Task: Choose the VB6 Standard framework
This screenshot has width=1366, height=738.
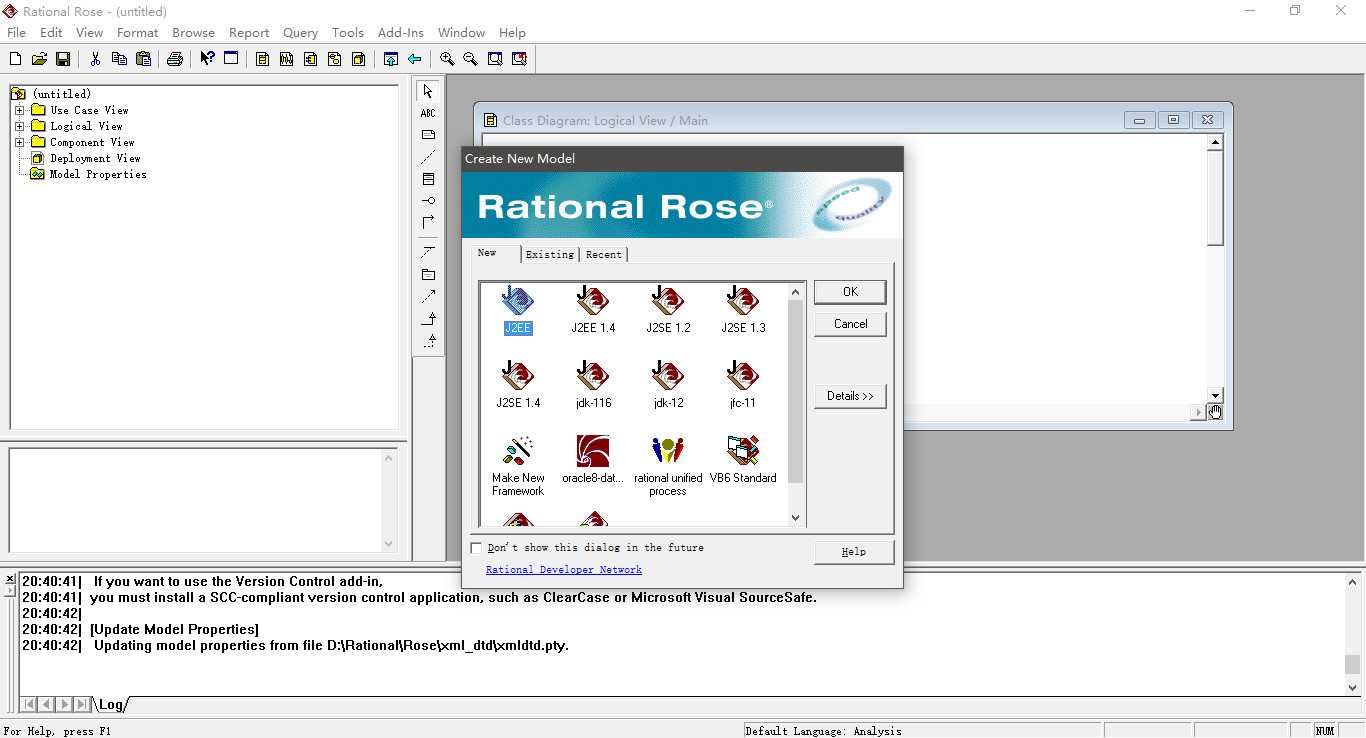Action: 743,460
